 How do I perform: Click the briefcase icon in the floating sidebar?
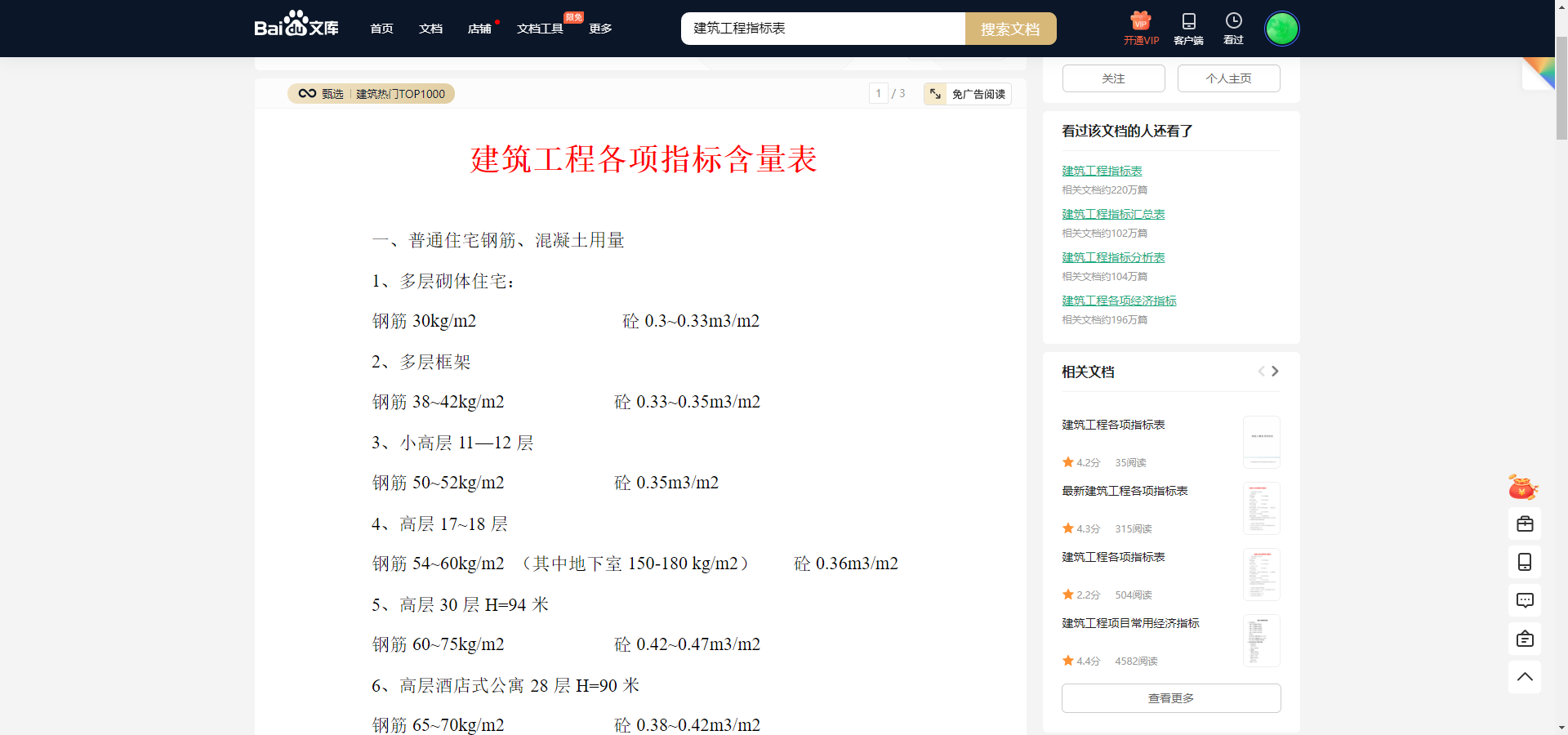pyautogui.click(x=1525, y=524)
